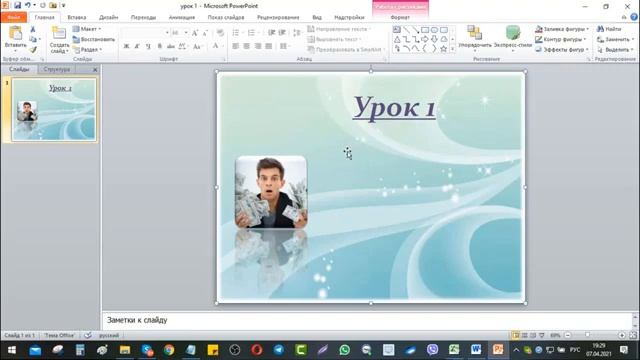
Task: Click the decrease font size icon
Action: (205, 33)
